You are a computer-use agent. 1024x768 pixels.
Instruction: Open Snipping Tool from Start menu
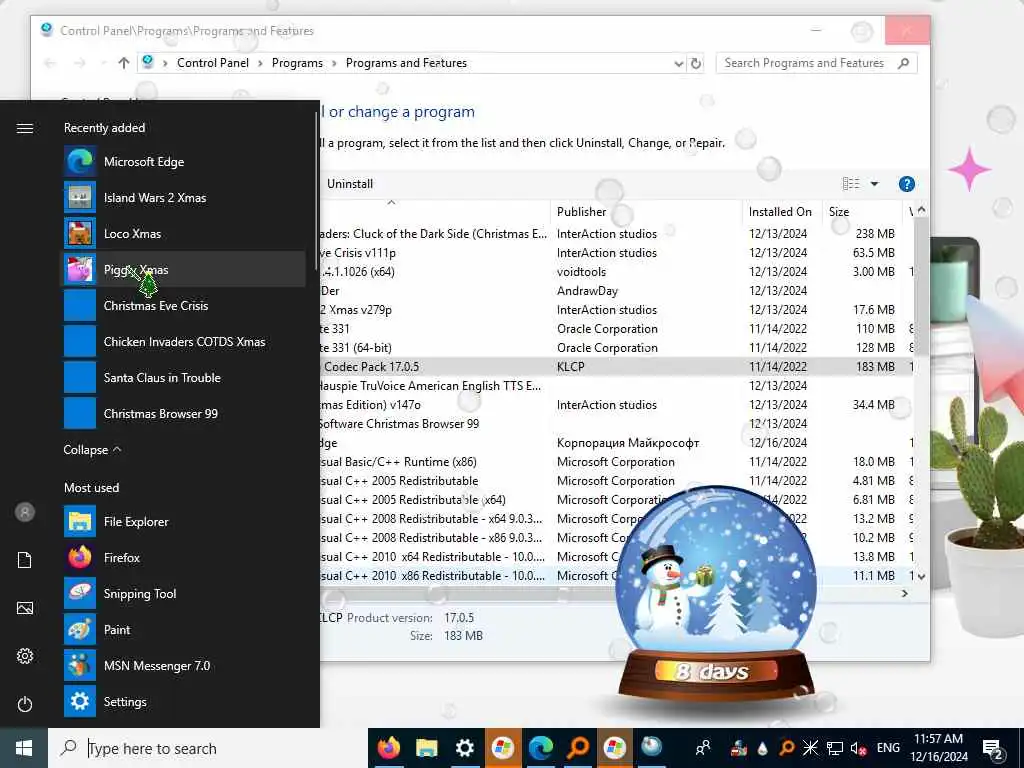(184, 593)
